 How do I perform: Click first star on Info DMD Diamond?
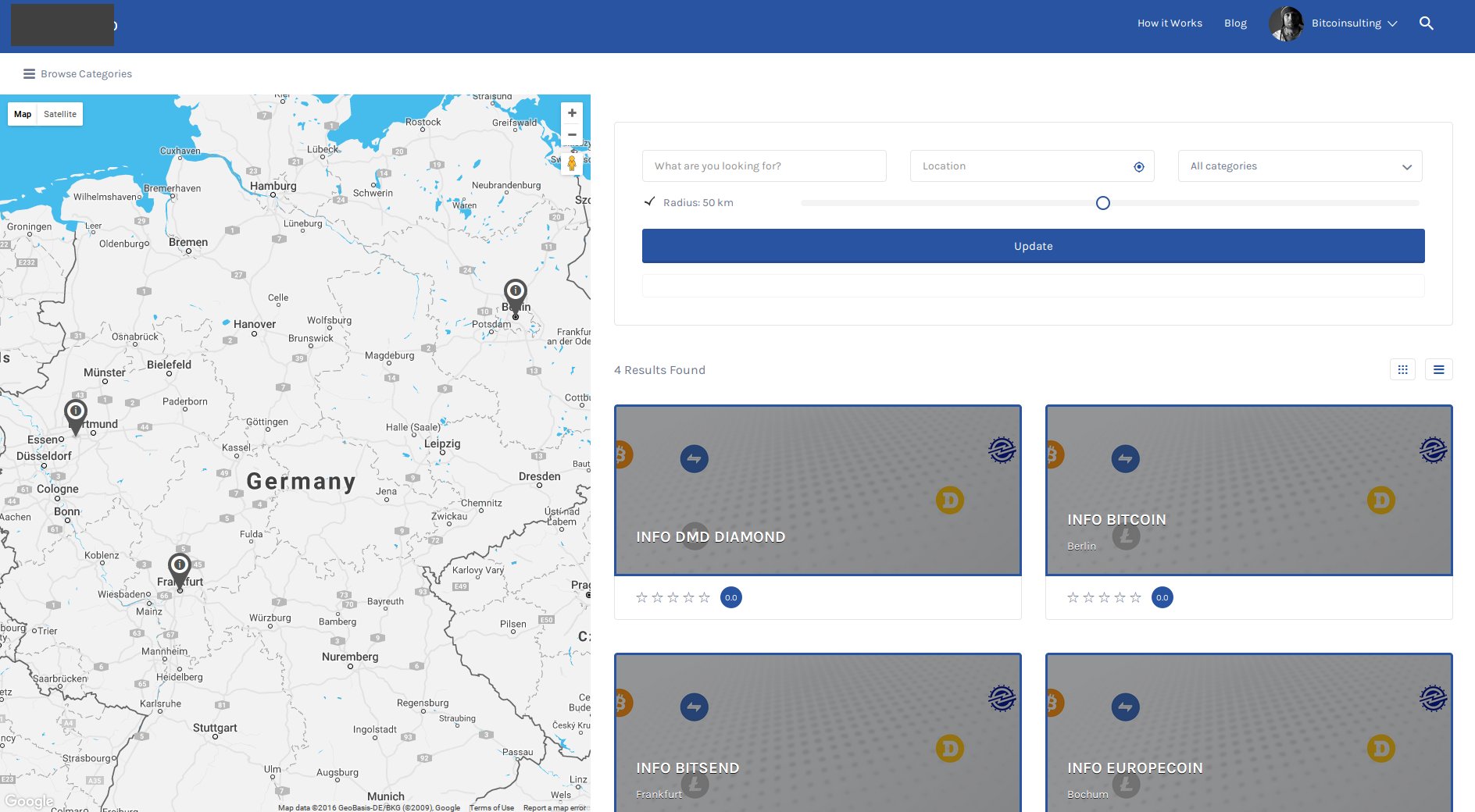(641, 597)
